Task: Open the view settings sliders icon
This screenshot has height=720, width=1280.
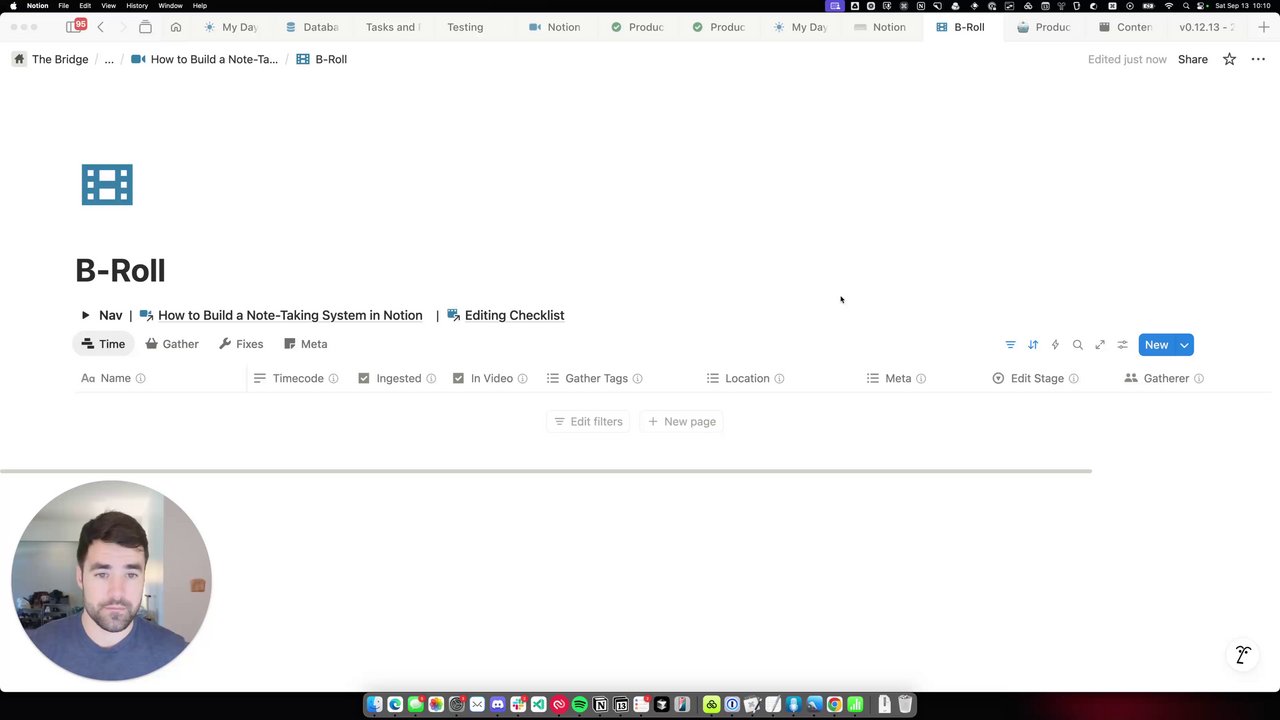Action: click(x=1122, y=345)
